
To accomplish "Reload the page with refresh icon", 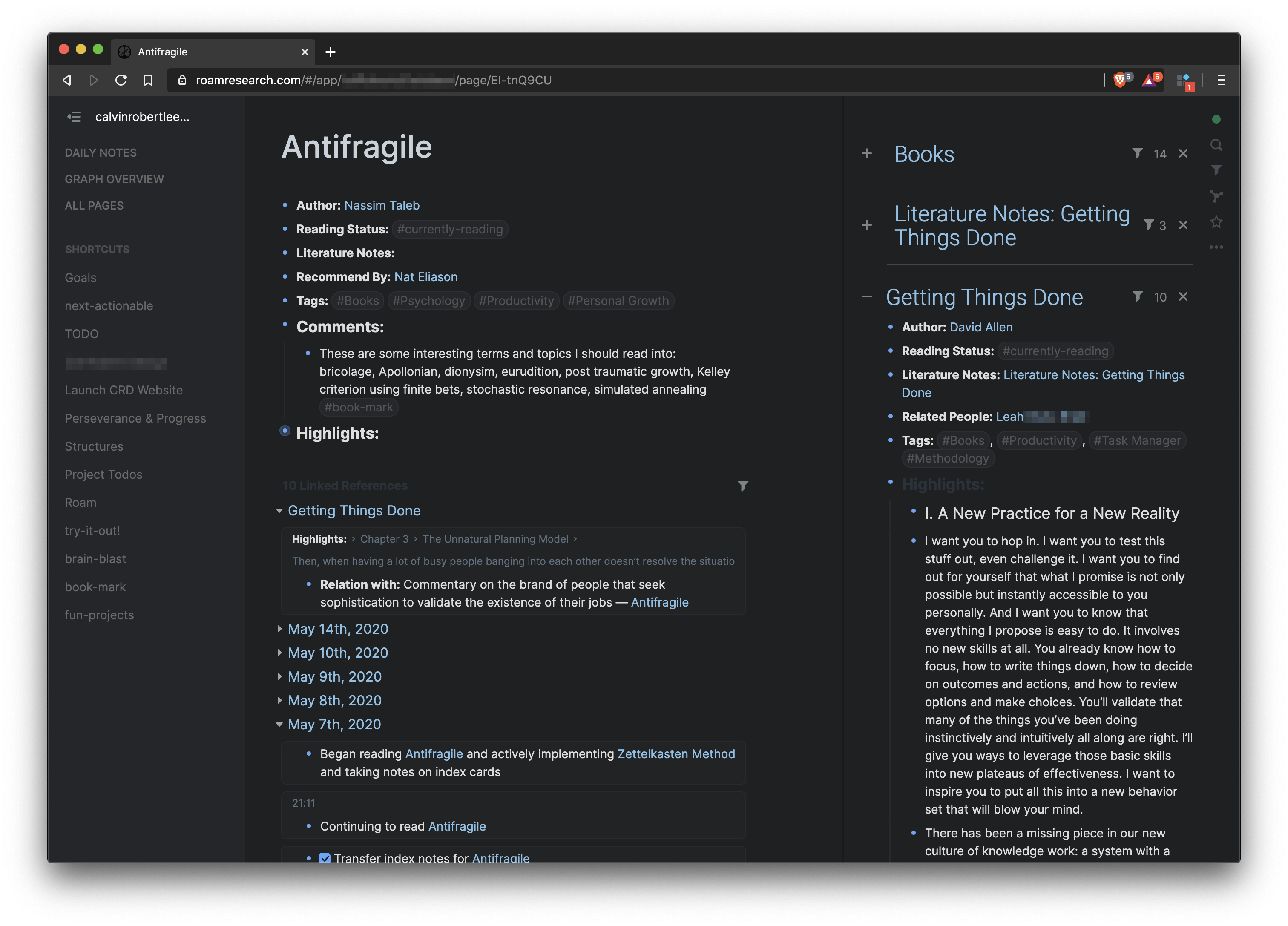I will click(x=121, y=80).
